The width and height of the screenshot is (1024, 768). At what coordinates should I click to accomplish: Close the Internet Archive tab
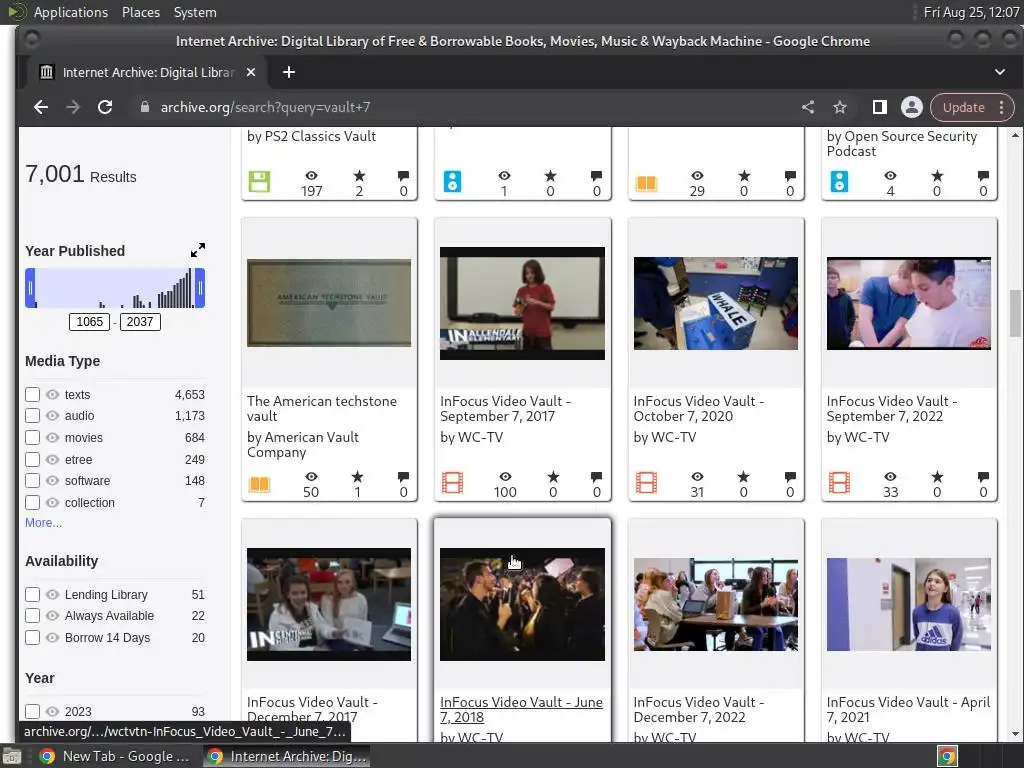pyautogui.click(x=251, y=72)
